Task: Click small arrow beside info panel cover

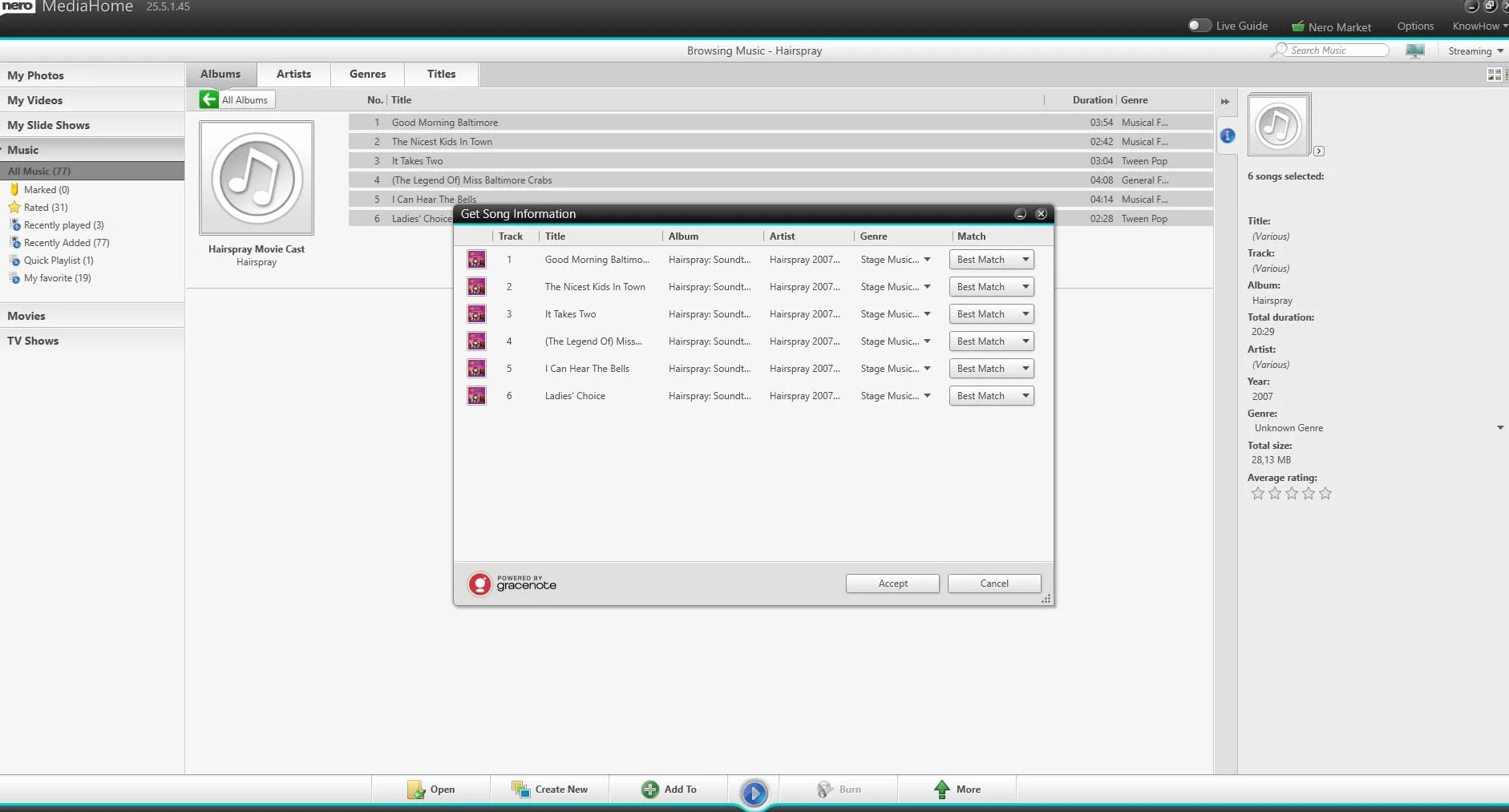Action: click(1319, 151)
